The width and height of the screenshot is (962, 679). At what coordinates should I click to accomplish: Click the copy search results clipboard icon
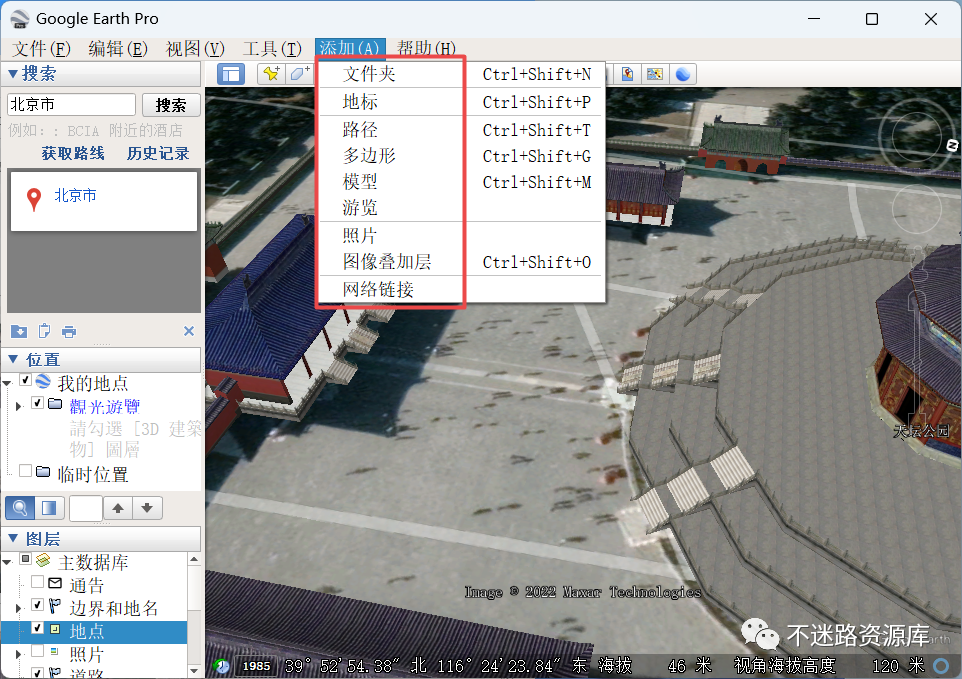click(x=44, y=331)
